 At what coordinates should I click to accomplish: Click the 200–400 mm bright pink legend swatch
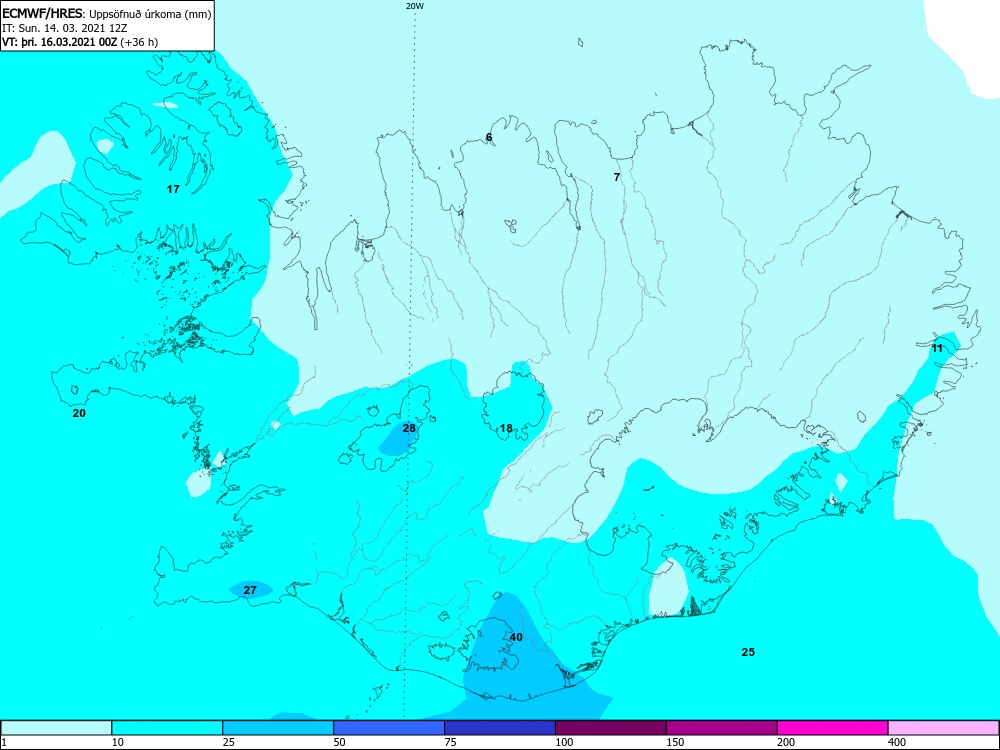pyautogui.click(x=833, y=728)
